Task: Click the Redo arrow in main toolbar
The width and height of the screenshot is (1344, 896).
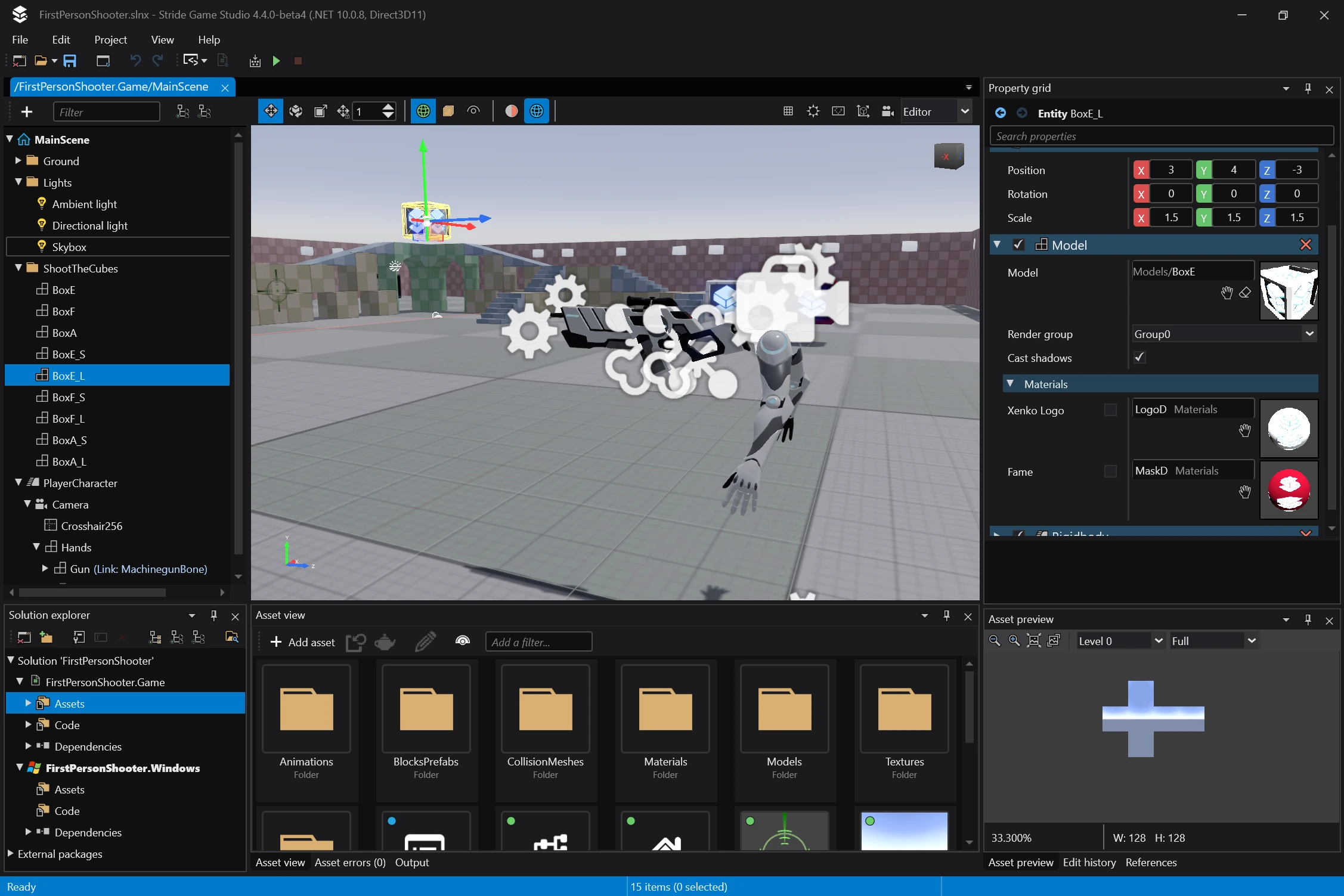Action: (x=157, y=61)
